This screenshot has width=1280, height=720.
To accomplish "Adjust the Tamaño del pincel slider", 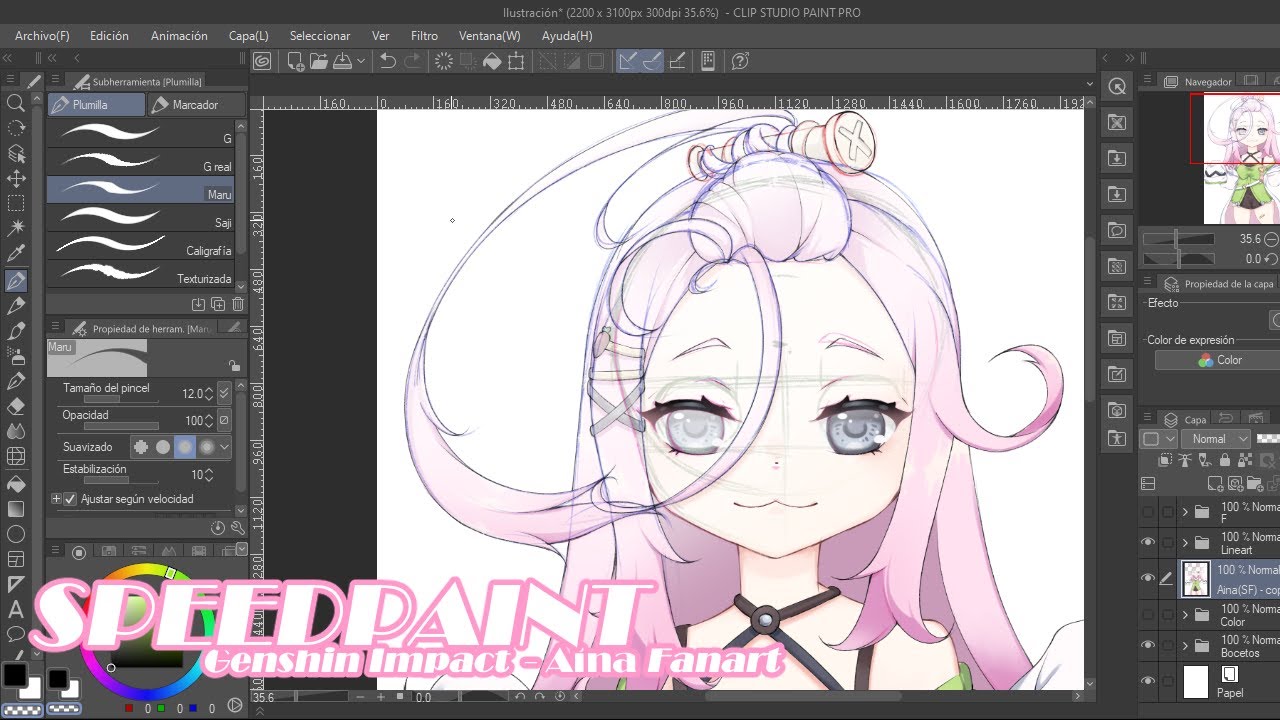I will 120,399.
